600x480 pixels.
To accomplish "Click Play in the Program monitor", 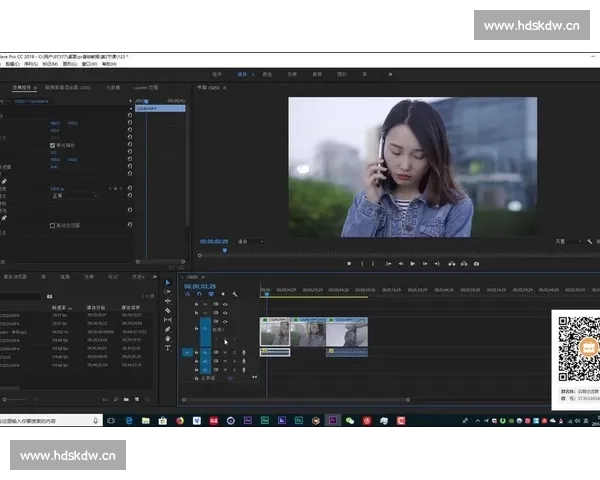I will coord(412,264).
